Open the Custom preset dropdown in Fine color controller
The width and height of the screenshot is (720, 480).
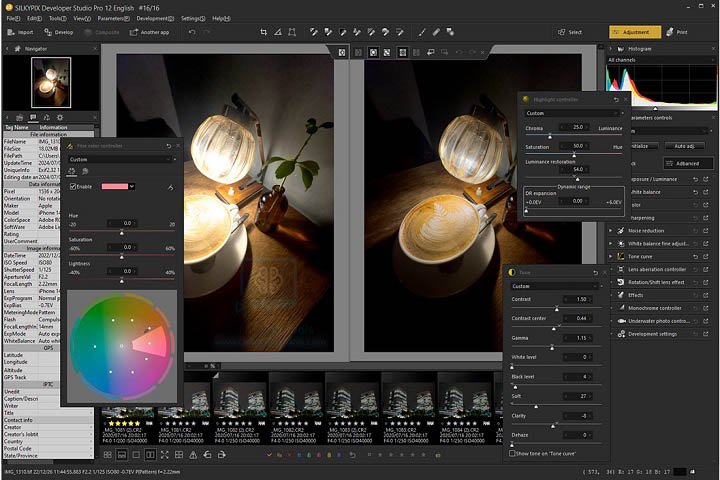[122, 159]
